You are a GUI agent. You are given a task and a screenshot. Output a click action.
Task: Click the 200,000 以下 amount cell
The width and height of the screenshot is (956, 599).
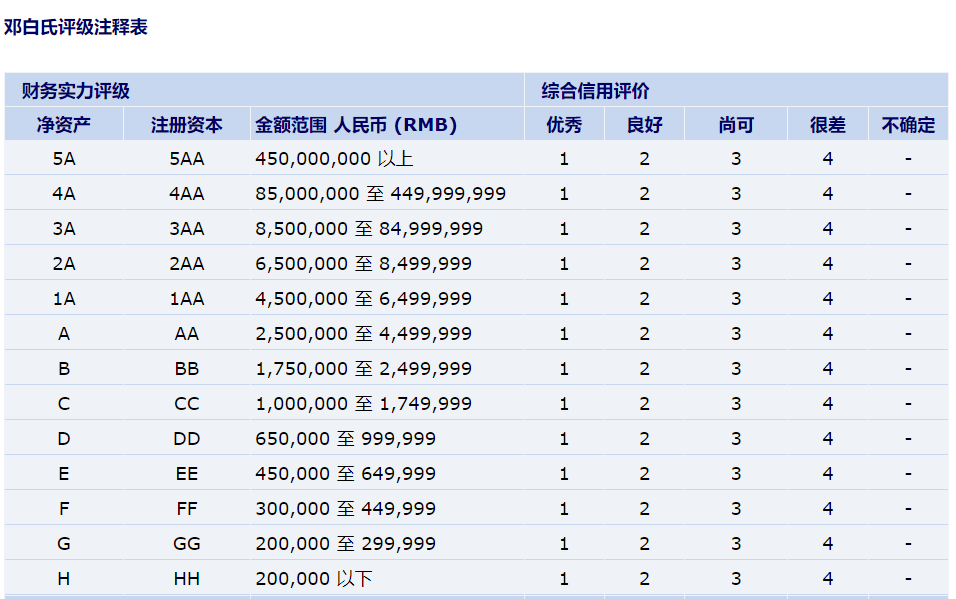[387, 578]
